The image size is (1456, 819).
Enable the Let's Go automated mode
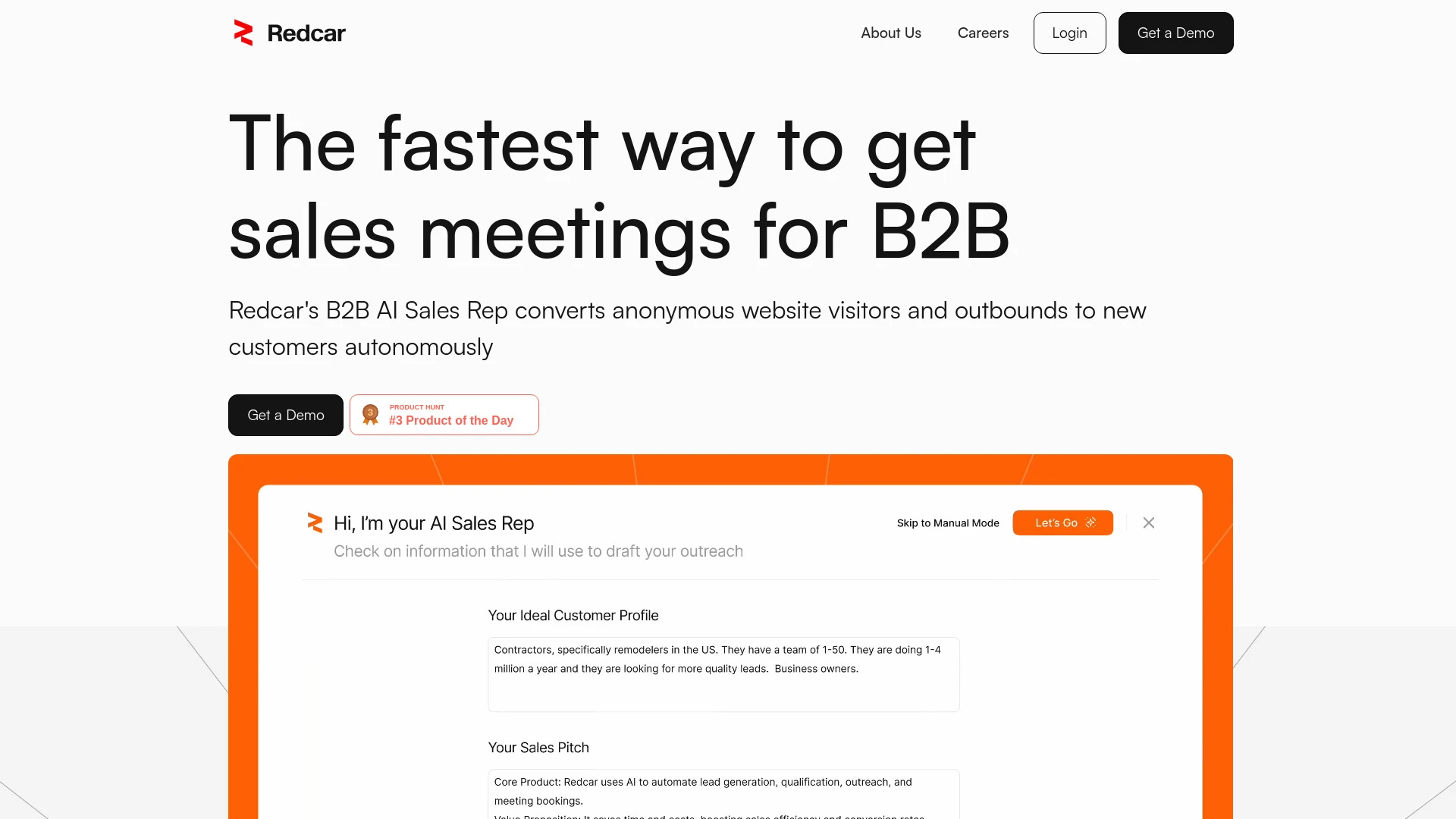click(1062, 522)
